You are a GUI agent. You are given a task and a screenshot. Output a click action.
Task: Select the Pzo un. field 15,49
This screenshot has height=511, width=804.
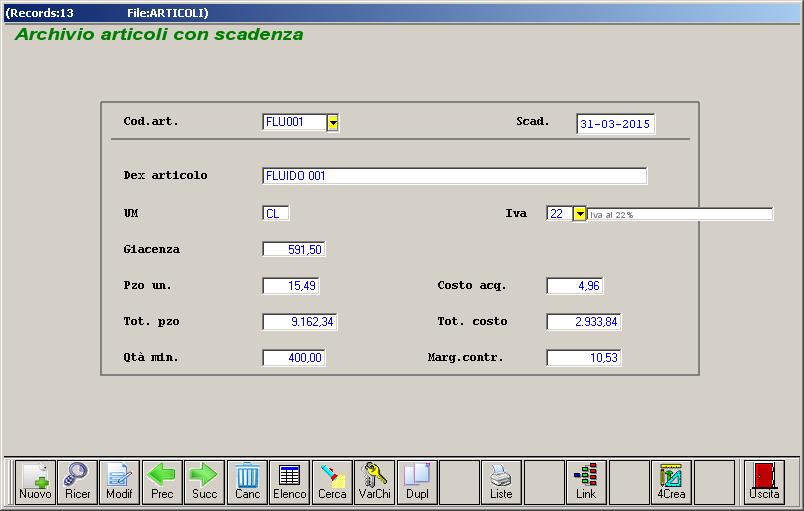tap(291, 285)
